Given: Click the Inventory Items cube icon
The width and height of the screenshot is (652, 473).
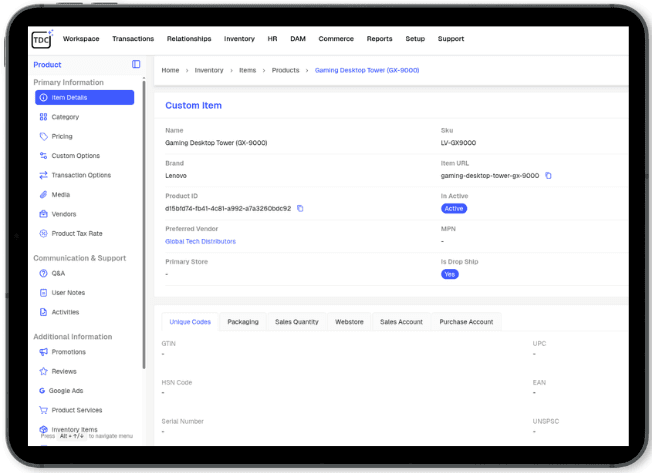Looking at the screenshot, I should tap(43, 429).
